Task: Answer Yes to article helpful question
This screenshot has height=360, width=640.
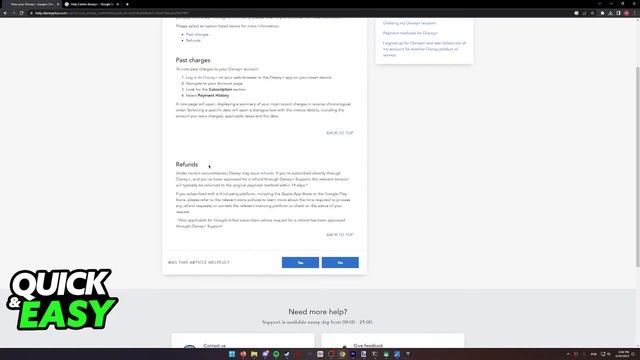Action: pos(300,262)
